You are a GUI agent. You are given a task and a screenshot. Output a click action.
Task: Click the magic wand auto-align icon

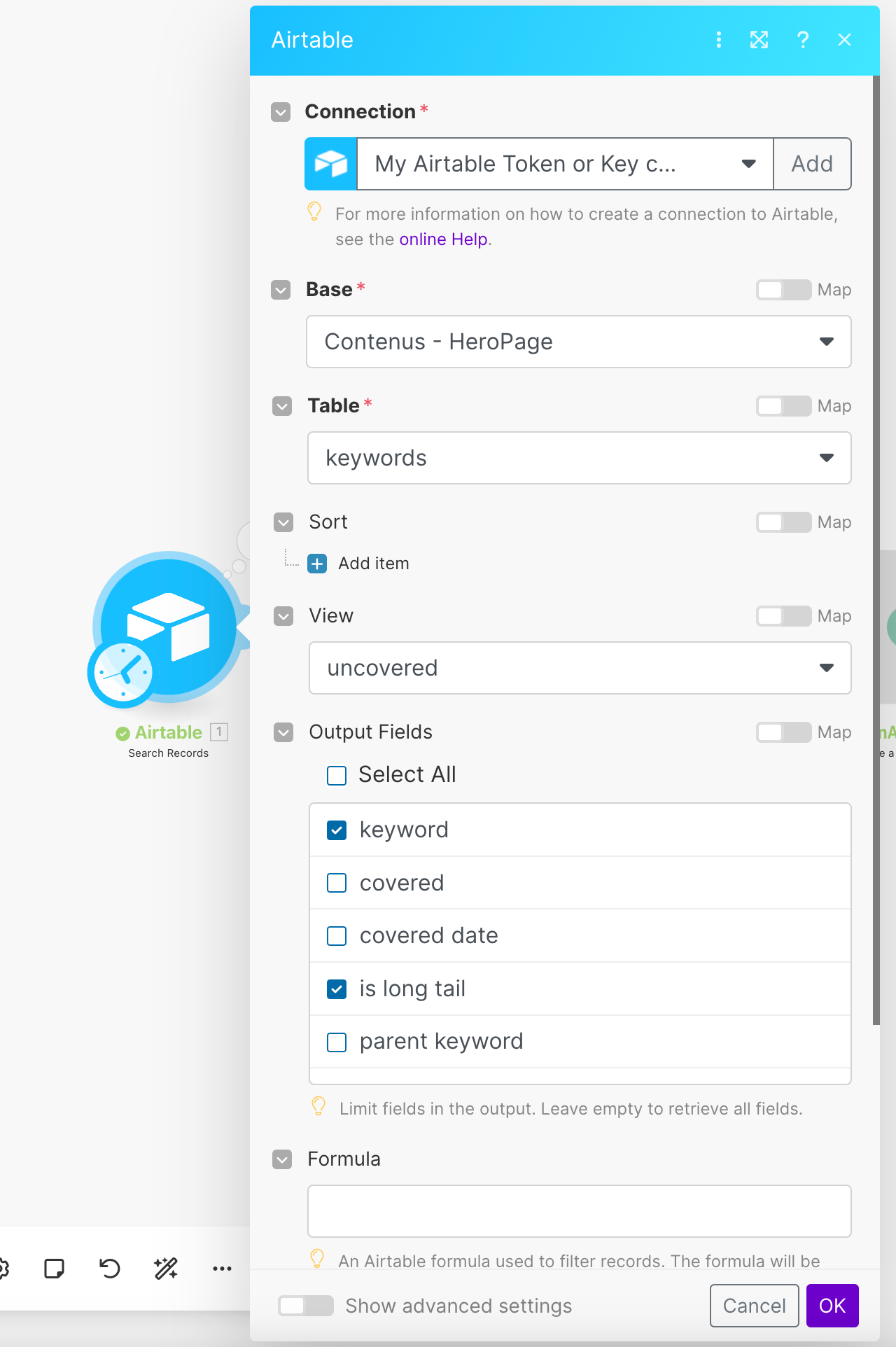point(166,1269)
